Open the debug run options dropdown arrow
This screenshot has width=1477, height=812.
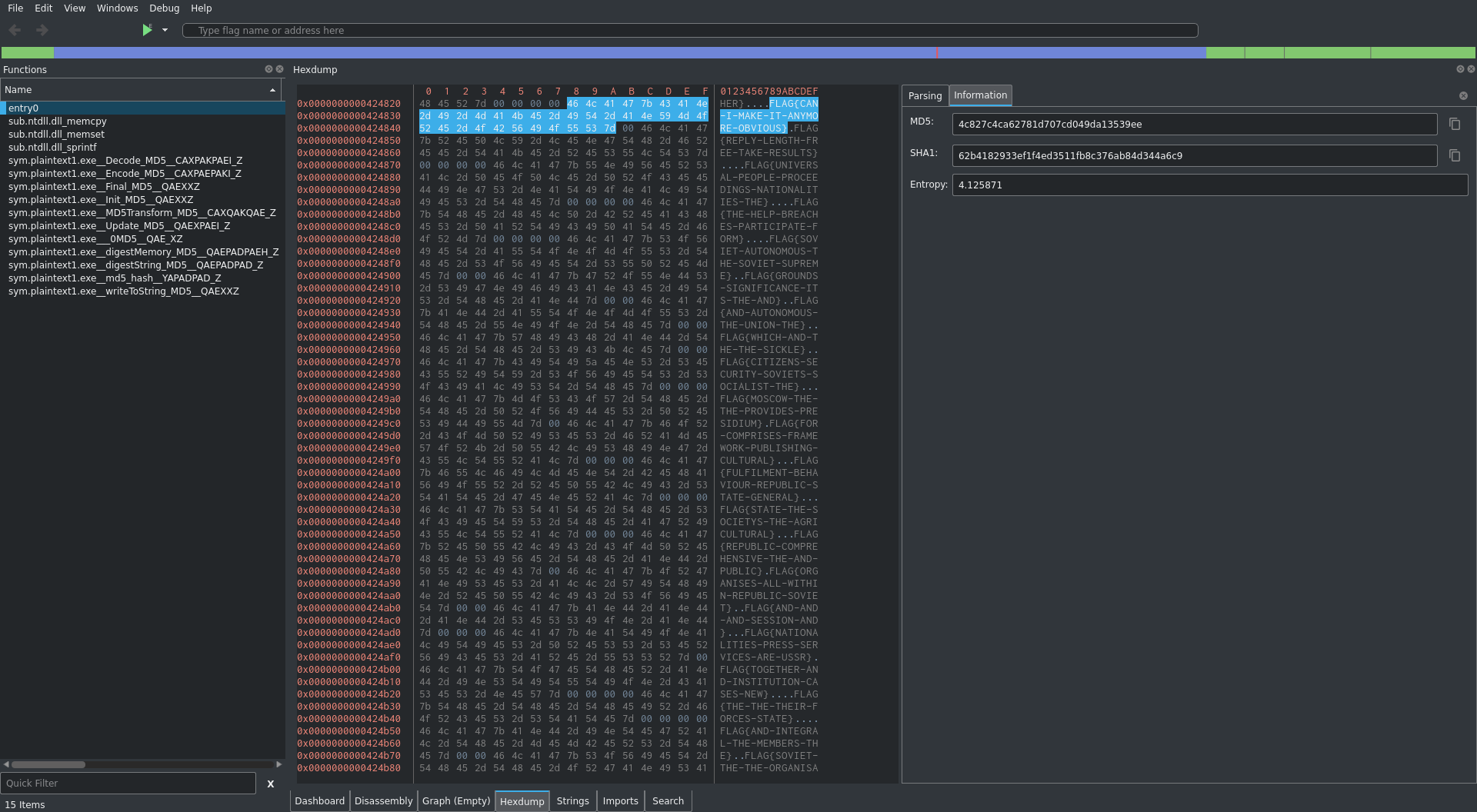pyautogui.click(x=165, y=30)
